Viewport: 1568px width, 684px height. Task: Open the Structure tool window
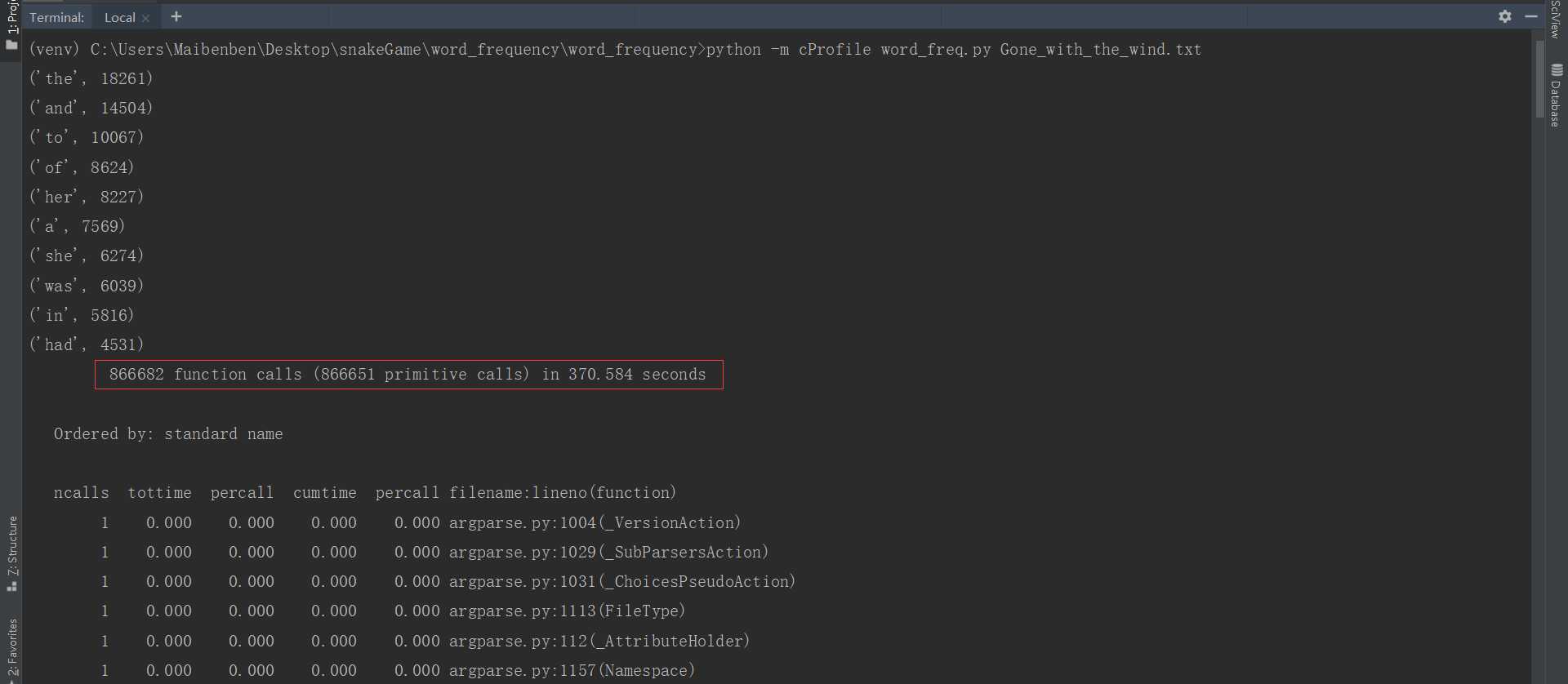click(x=11, y=544)
